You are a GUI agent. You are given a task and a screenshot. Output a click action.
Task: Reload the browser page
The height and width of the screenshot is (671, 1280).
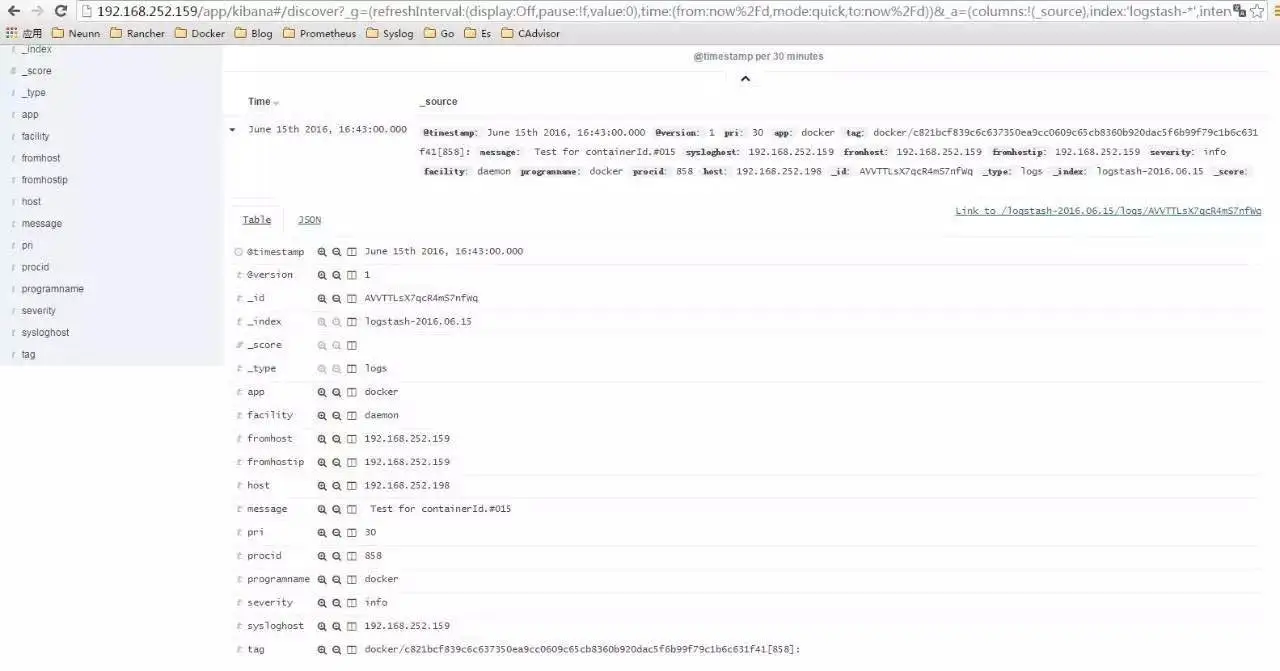pyautogui.click(x=60, y=11)
